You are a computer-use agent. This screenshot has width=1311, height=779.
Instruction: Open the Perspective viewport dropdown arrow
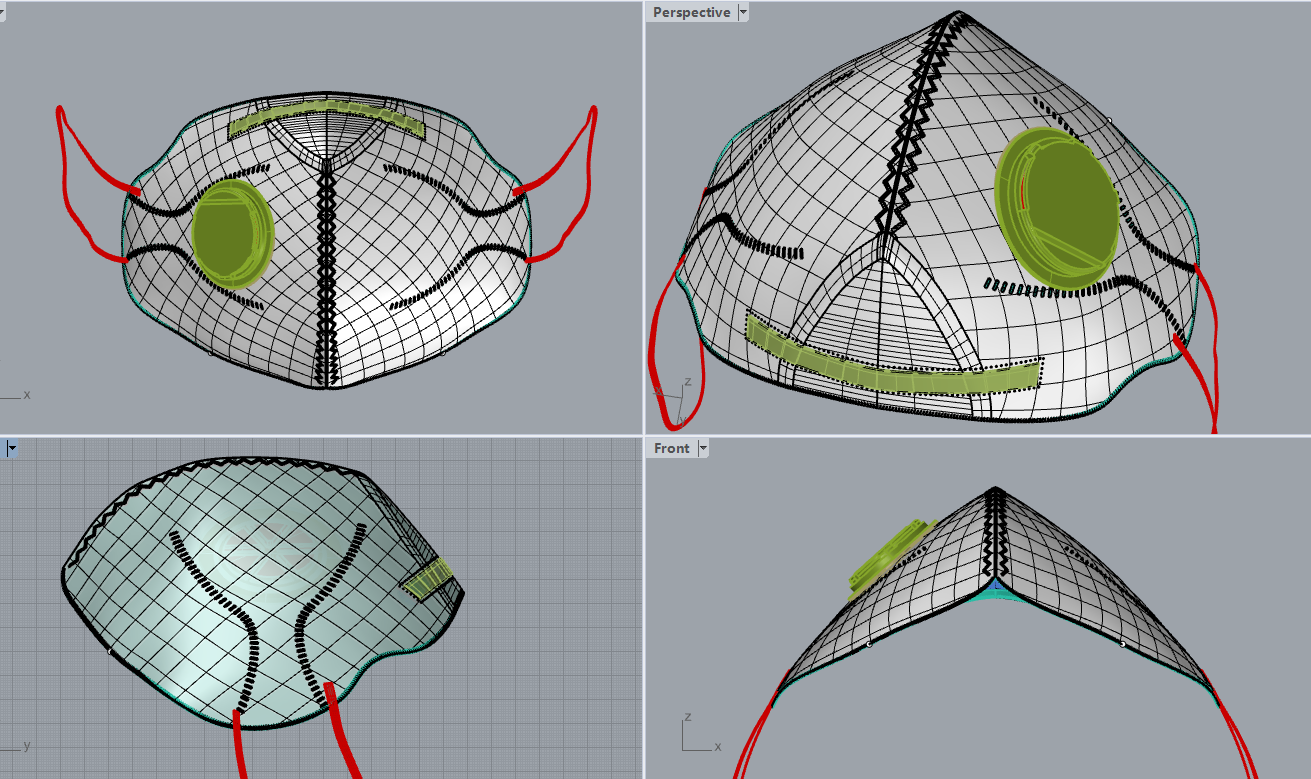click(x=742, y=13)
